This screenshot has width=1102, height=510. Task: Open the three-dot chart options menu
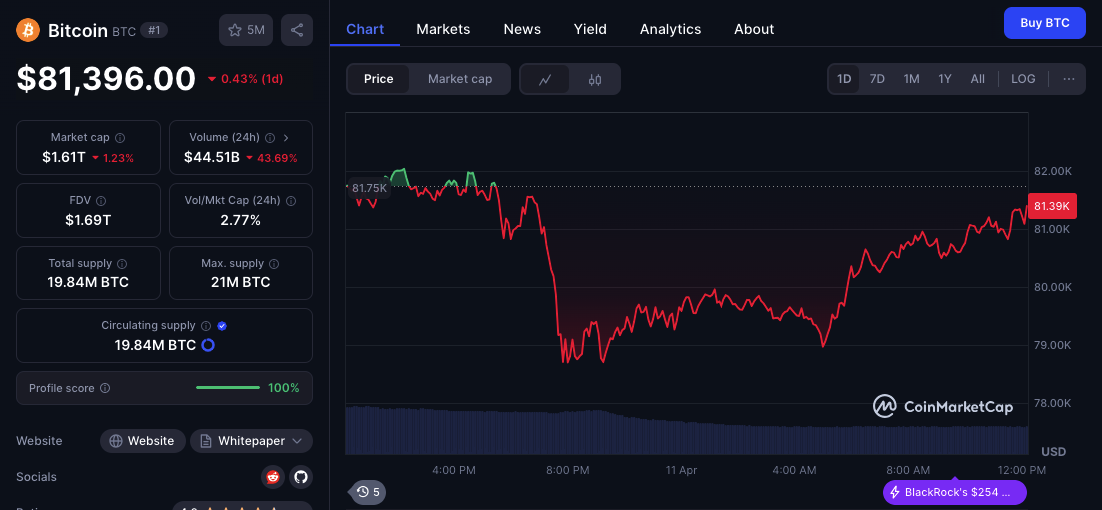(x=1068, y=79)
